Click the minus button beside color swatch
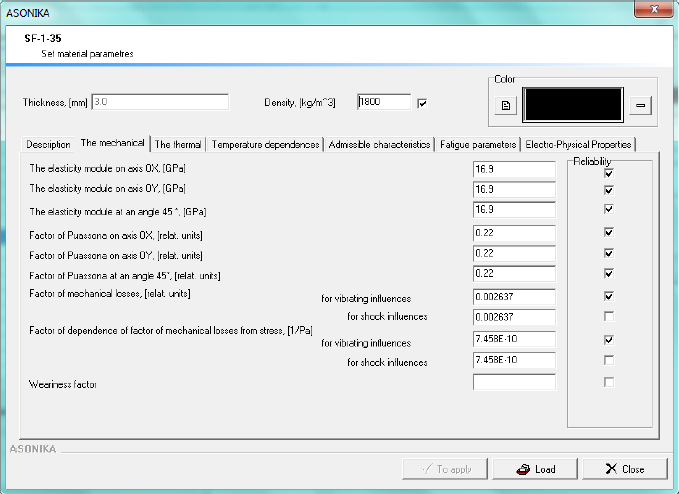 click(x=640, y=104)
